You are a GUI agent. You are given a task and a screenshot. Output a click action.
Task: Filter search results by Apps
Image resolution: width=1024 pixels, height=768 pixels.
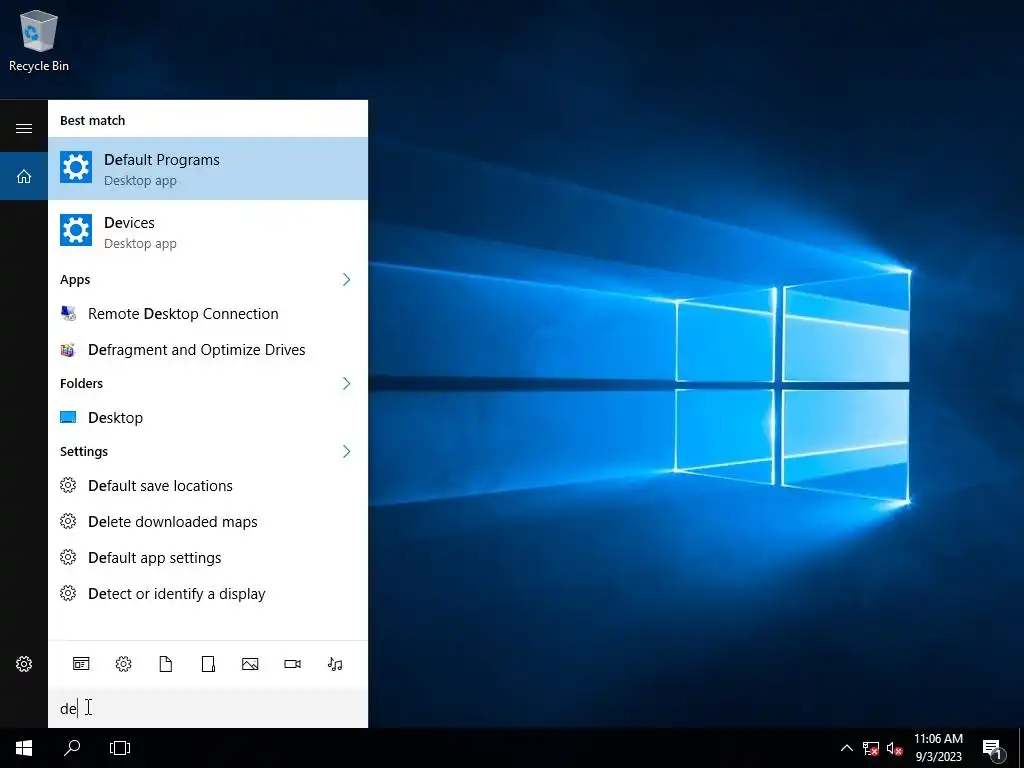tap(81, 664)
